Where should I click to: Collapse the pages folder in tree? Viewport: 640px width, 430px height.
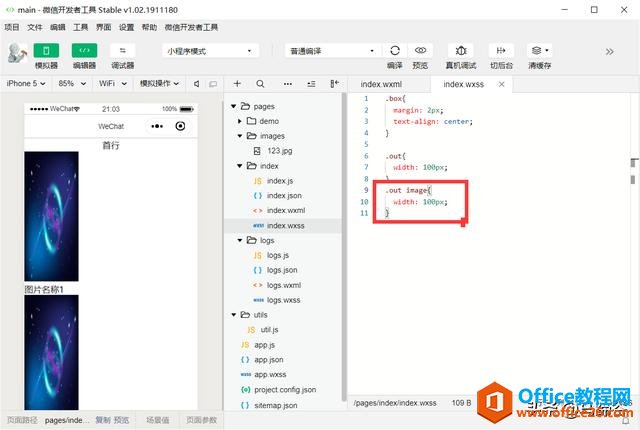235,106
